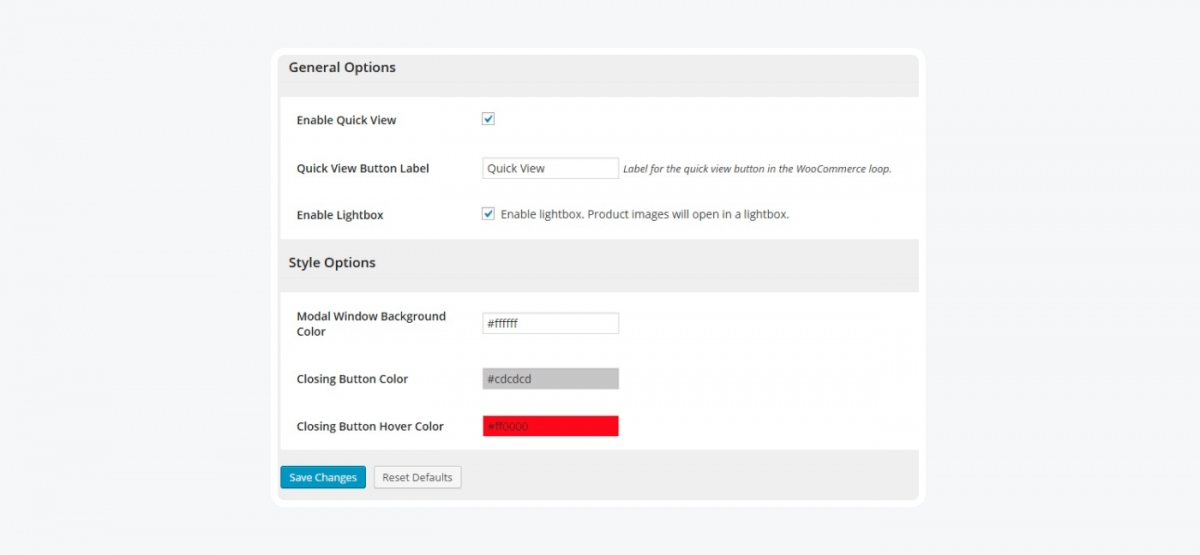Open the Closing Button Color picker
Screen dimensions: 1200x555
pyautogui.click(x=550, y=379)
